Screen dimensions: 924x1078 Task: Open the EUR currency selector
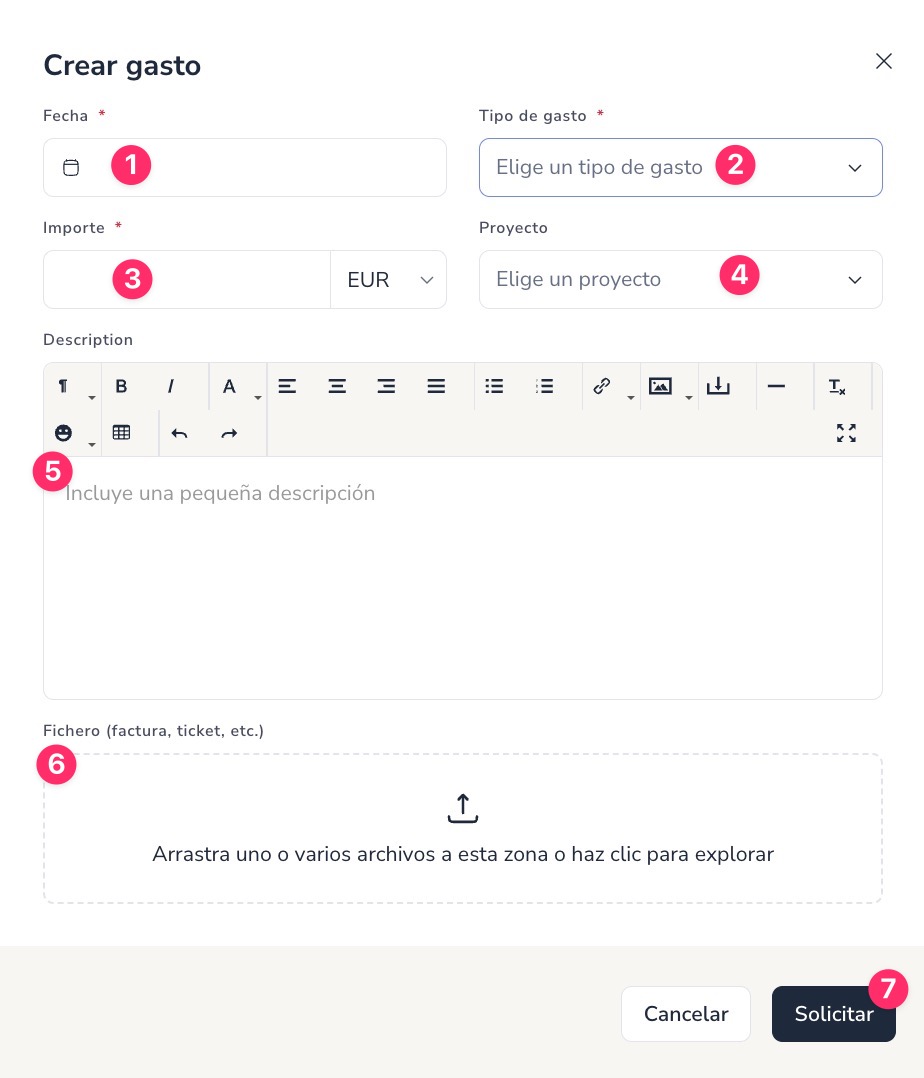[x=388, y=280]
